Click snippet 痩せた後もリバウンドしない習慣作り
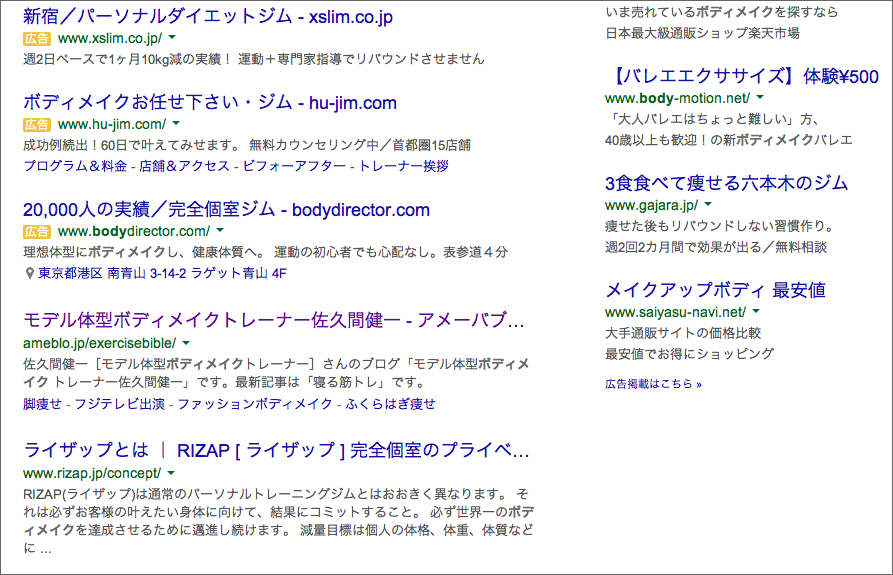Image resolution: width=893 pixels, height=575 pixels. pos(720,226)
